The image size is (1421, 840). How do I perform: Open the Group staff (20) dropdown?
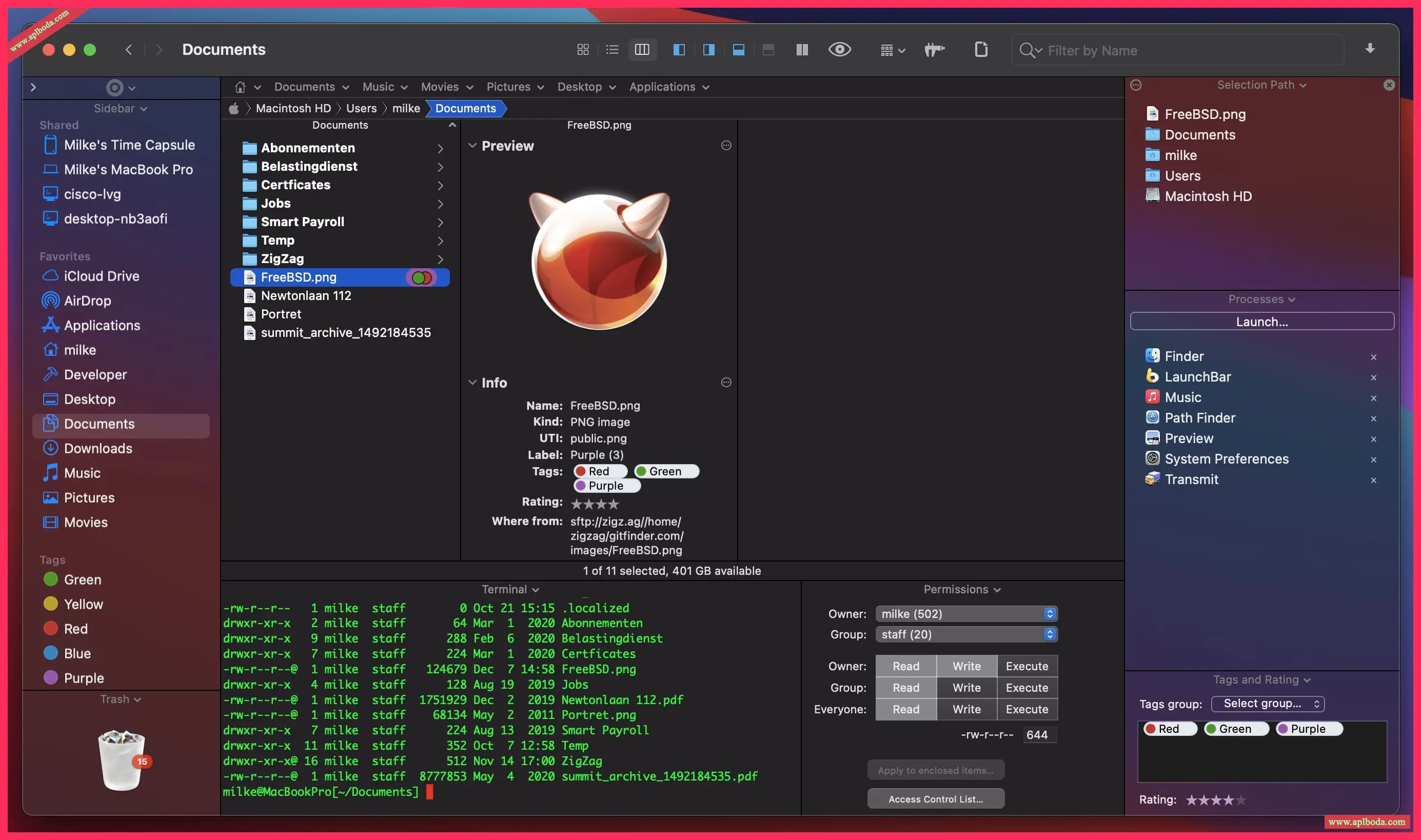[x=966, y=634]
